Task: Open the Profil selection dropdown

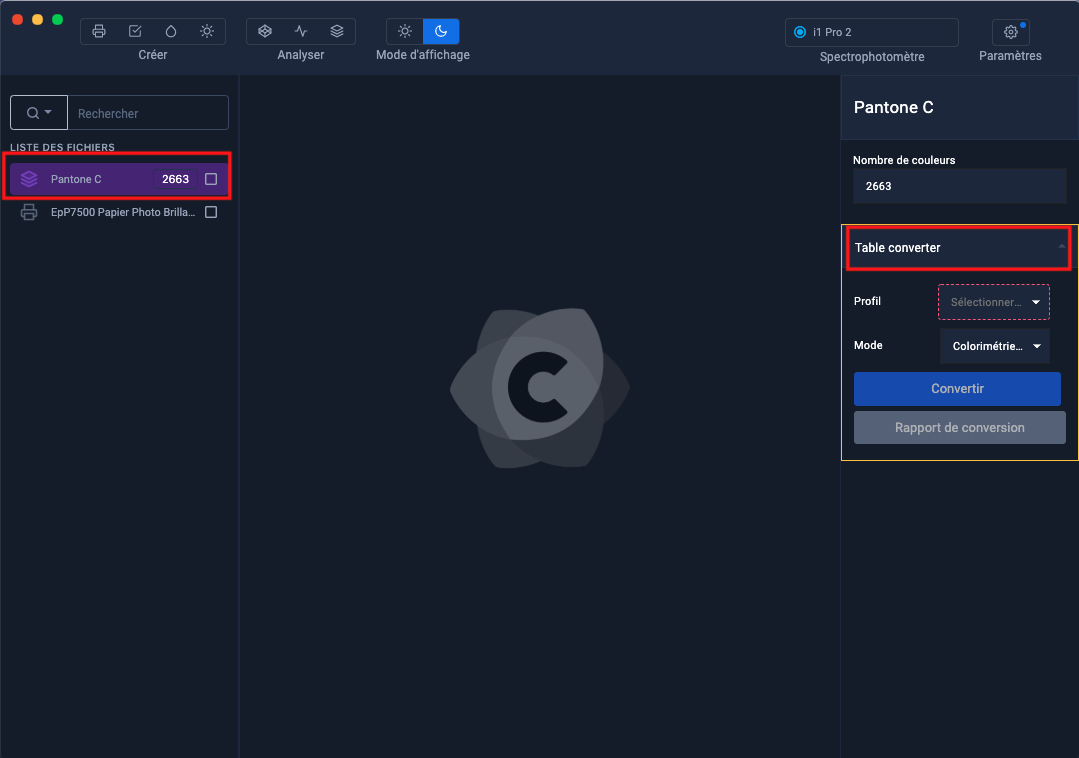Action: pos(994,302)
